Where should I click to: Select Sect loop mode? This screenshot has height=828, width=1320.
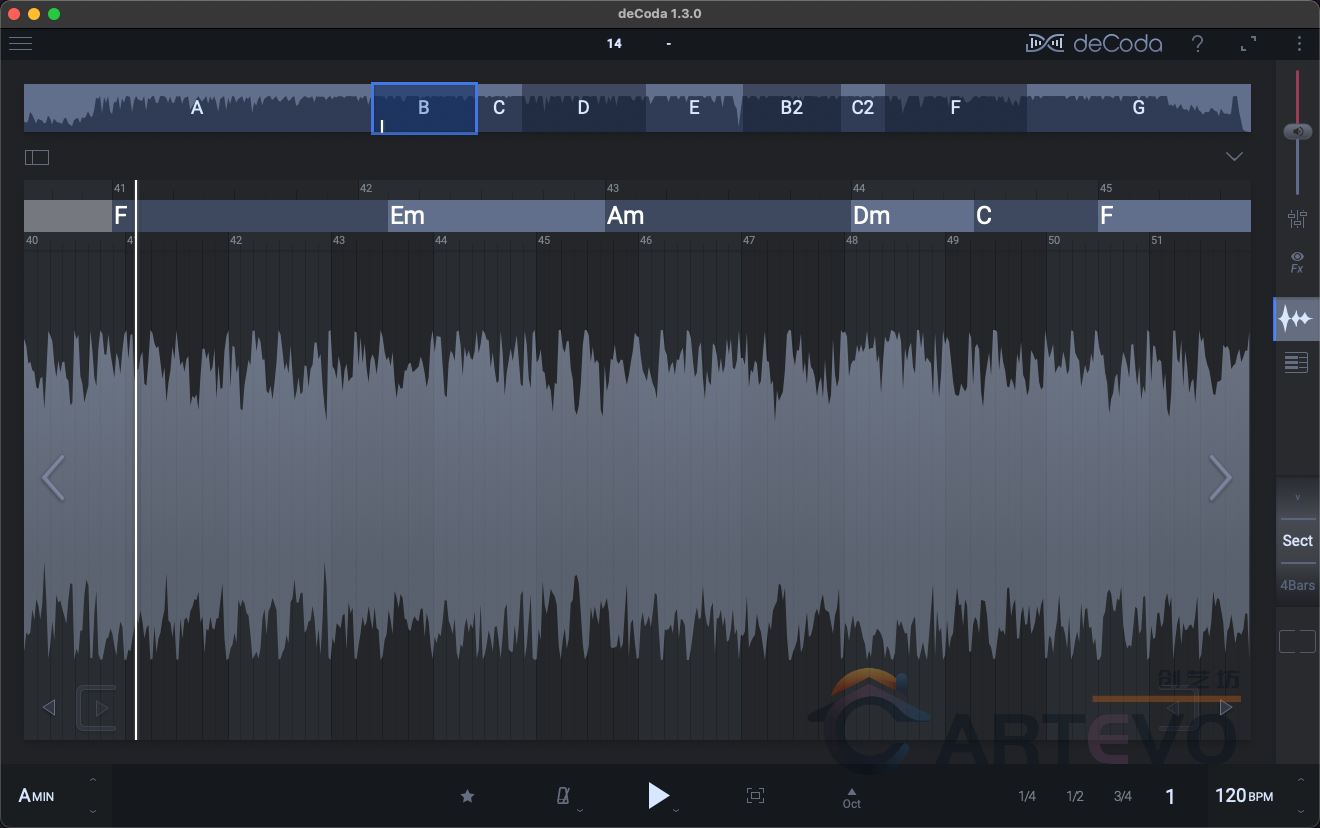point(1297,541)
